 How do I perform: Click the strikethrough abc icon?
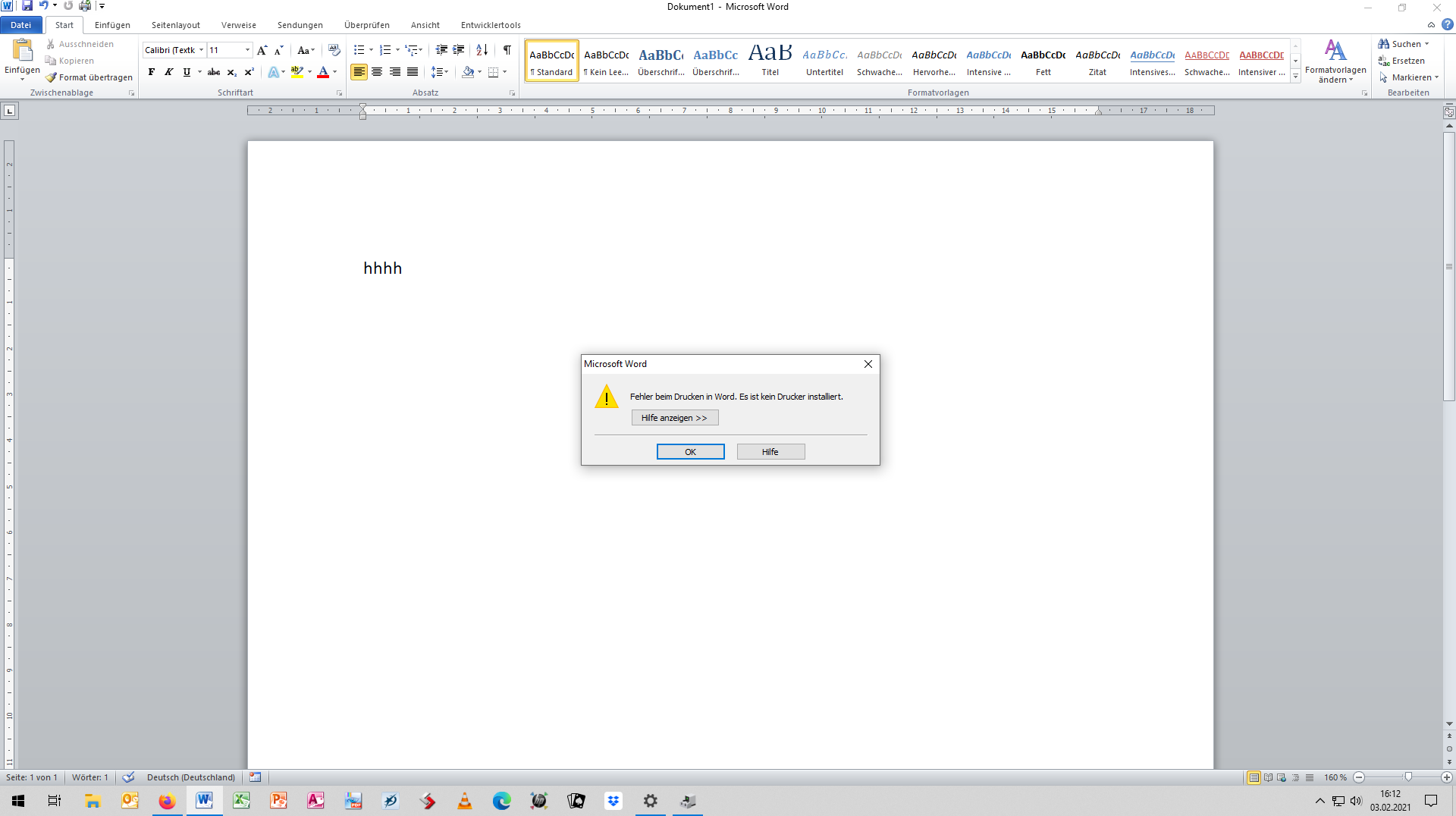tap(214, 72)
